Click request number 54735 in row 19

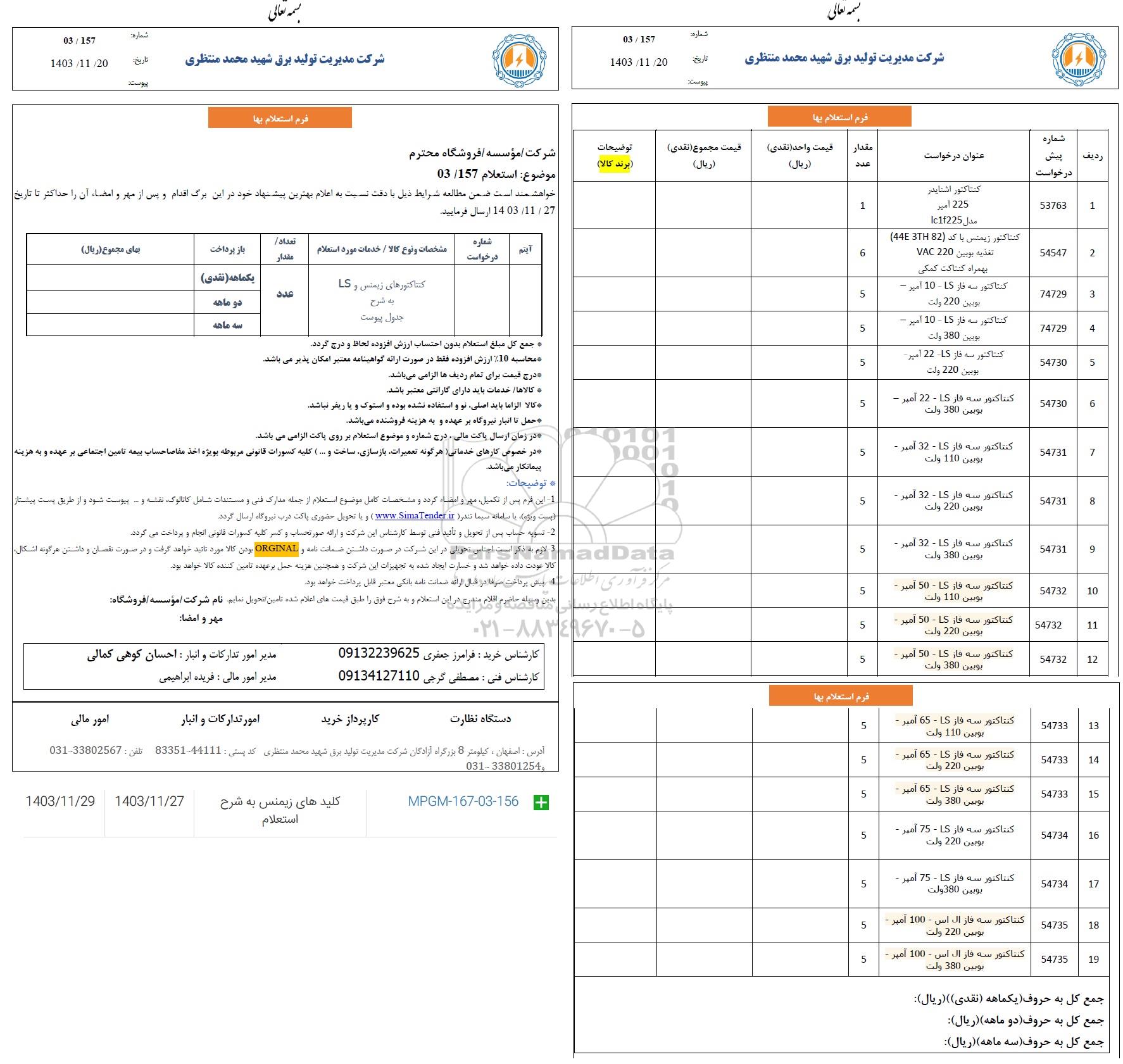point(1054,960)
